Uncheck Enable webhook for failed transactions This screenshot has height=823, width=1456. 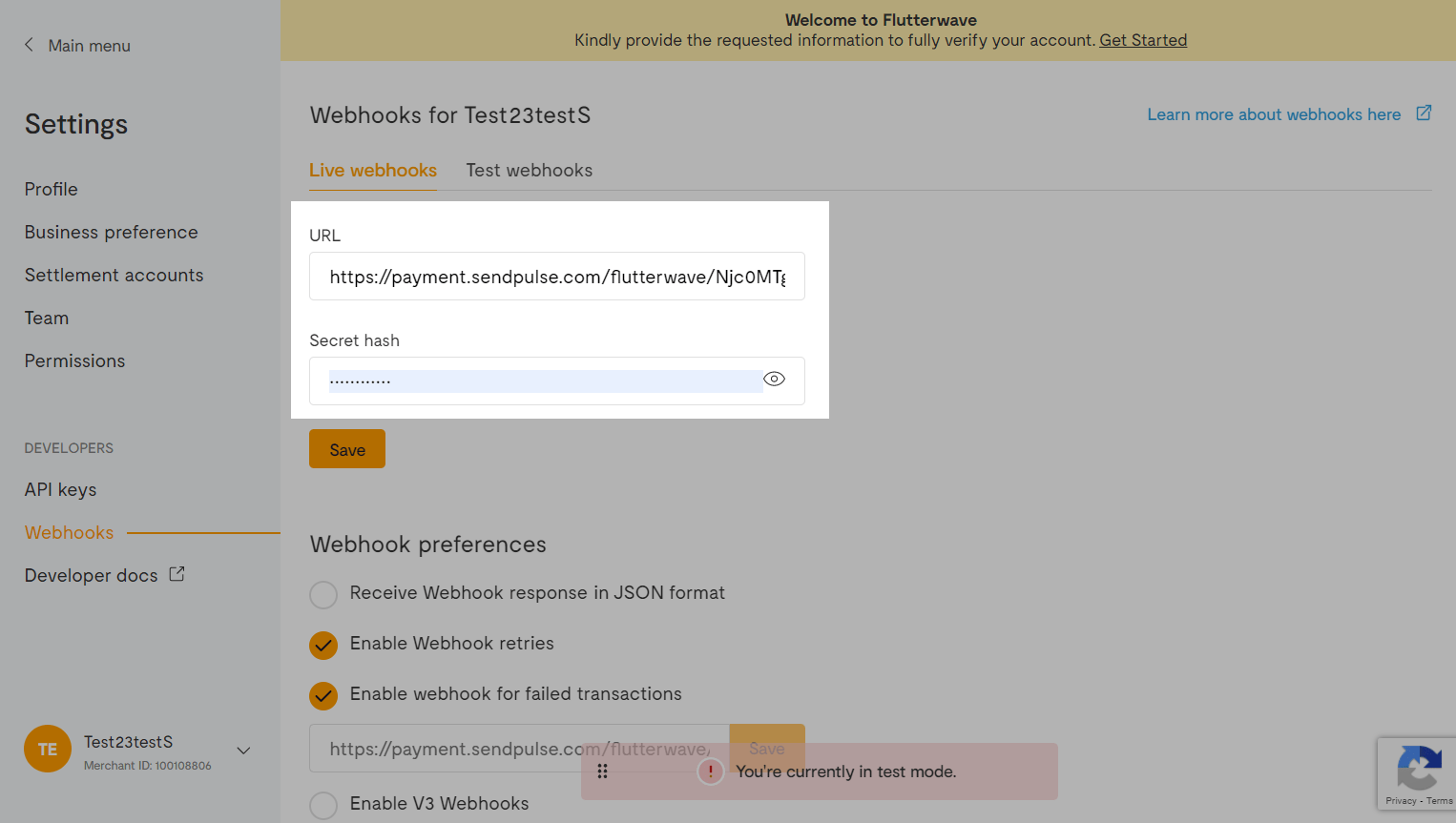tap(323, 696)
